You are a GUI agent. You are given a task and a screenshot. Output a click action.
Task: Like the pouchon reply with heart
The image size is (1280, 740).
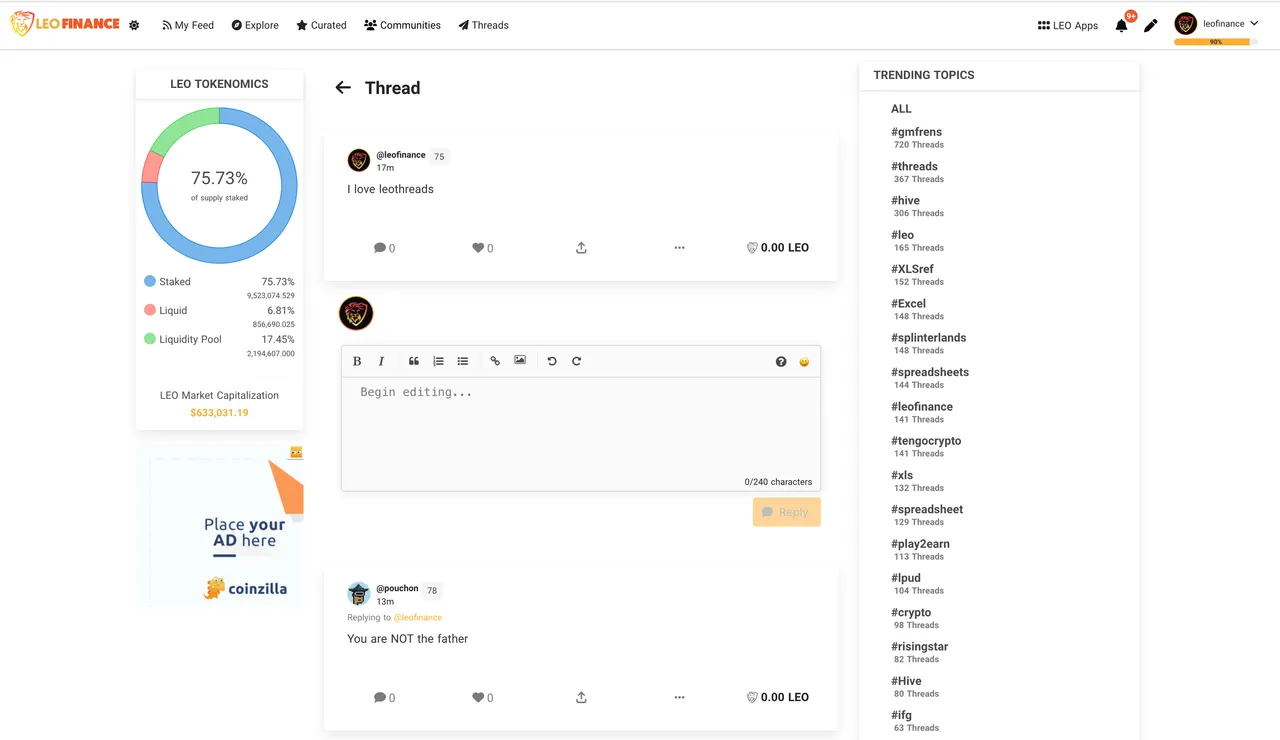click(478, 698)
